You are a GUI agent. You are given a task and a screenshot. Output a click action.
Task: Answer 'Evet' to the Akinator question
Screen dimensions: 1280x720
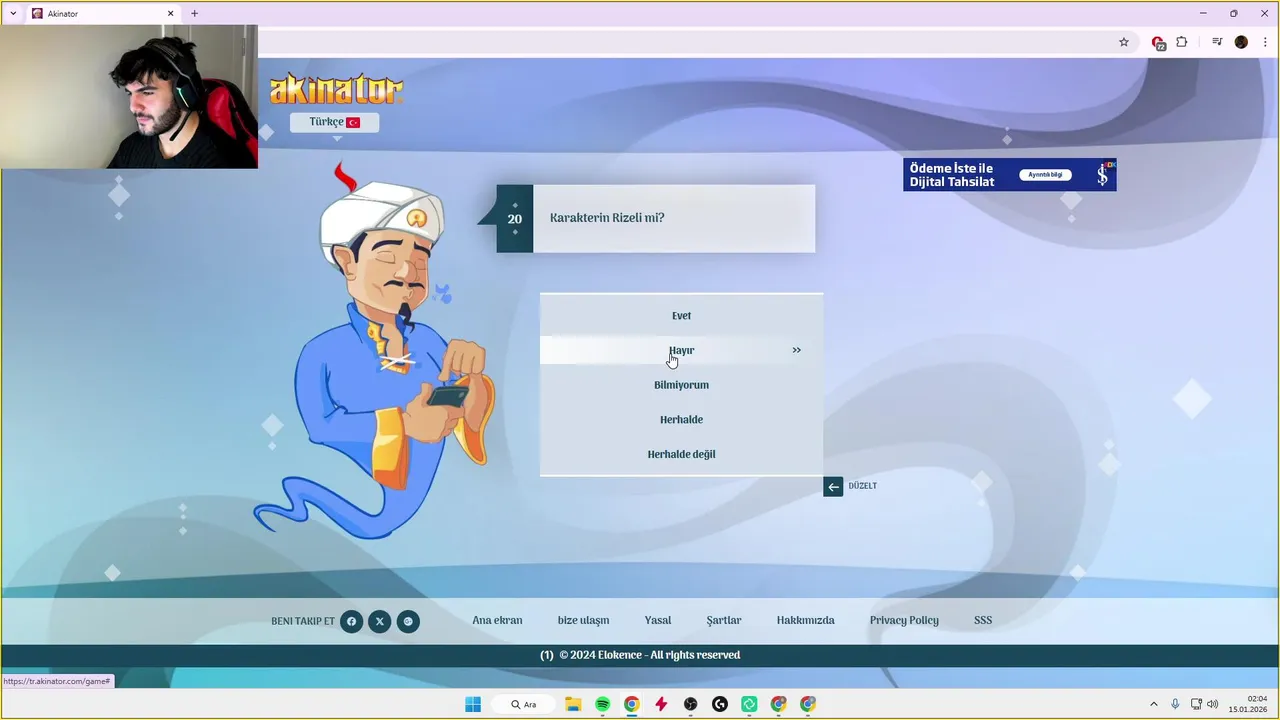[681, 316]
